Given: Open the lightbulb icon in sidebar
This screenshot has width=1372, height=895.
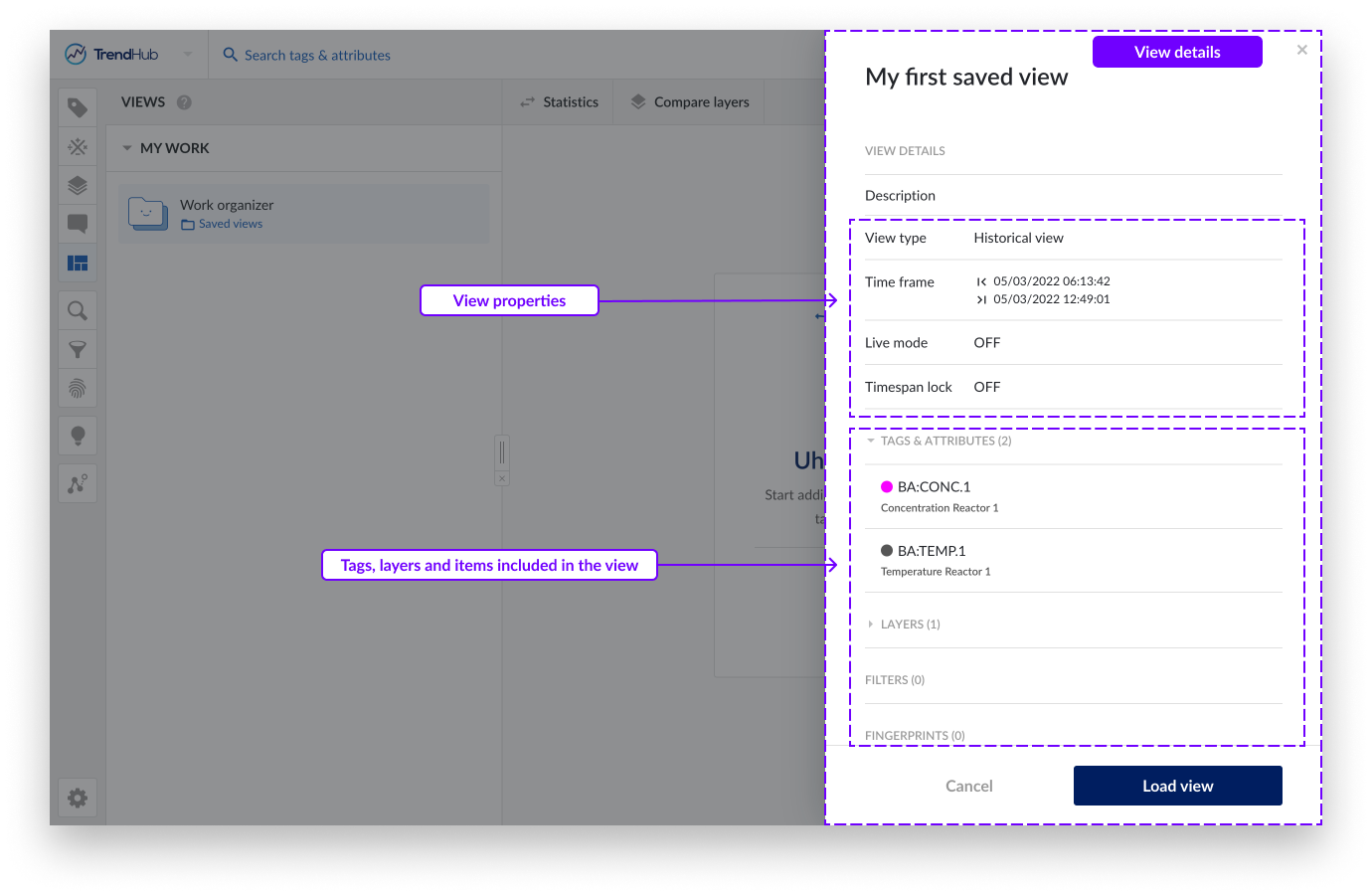Looking at the screenshot, I should coord(78,436).
